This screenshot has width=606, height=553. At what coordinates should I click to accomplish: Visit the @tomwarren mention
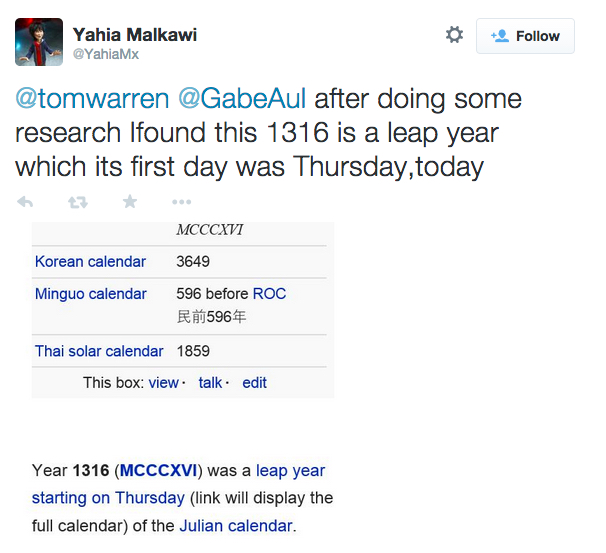point(92,99)
